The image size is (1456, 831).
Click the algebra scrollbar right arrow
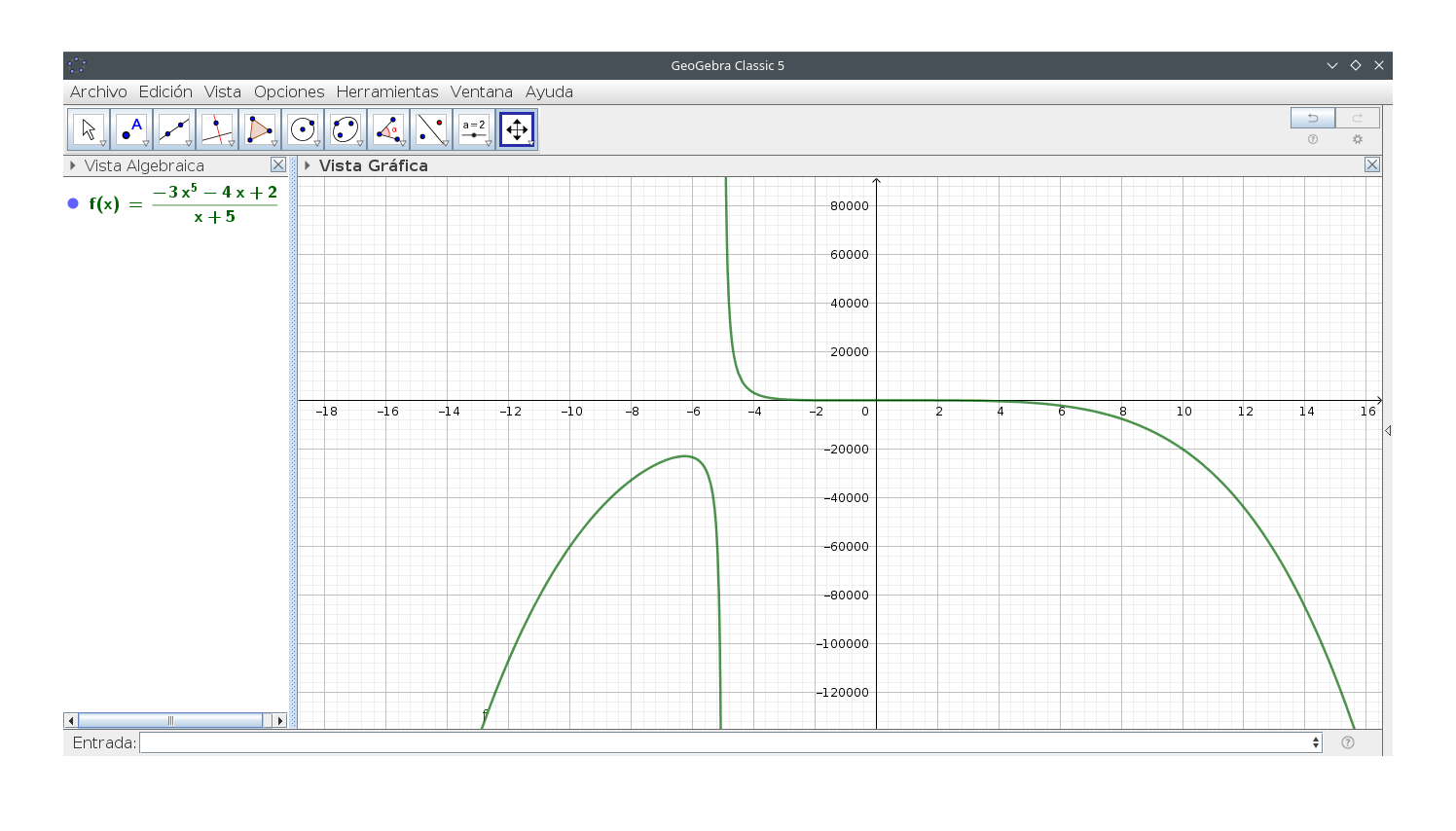tap(280, 721)
